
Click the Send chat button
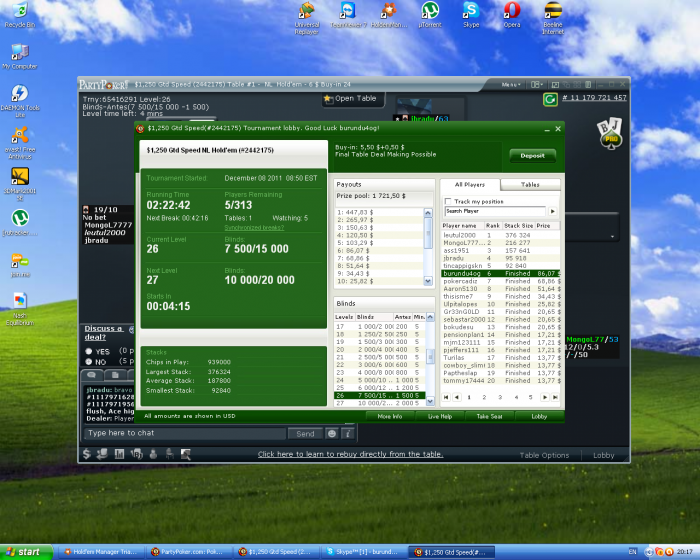click(x=305, y=434)
